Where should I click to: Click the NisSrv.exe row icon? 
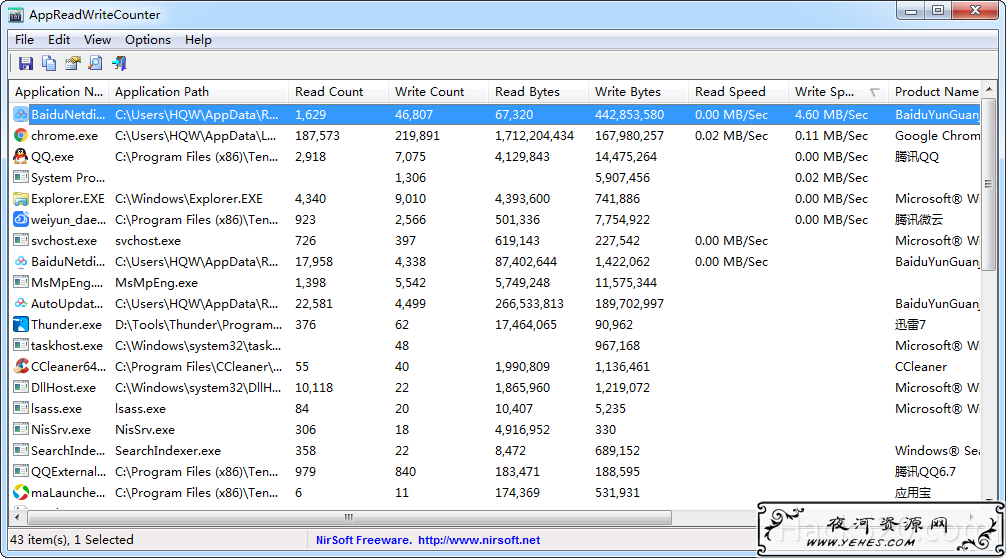[x=21, y=430]
